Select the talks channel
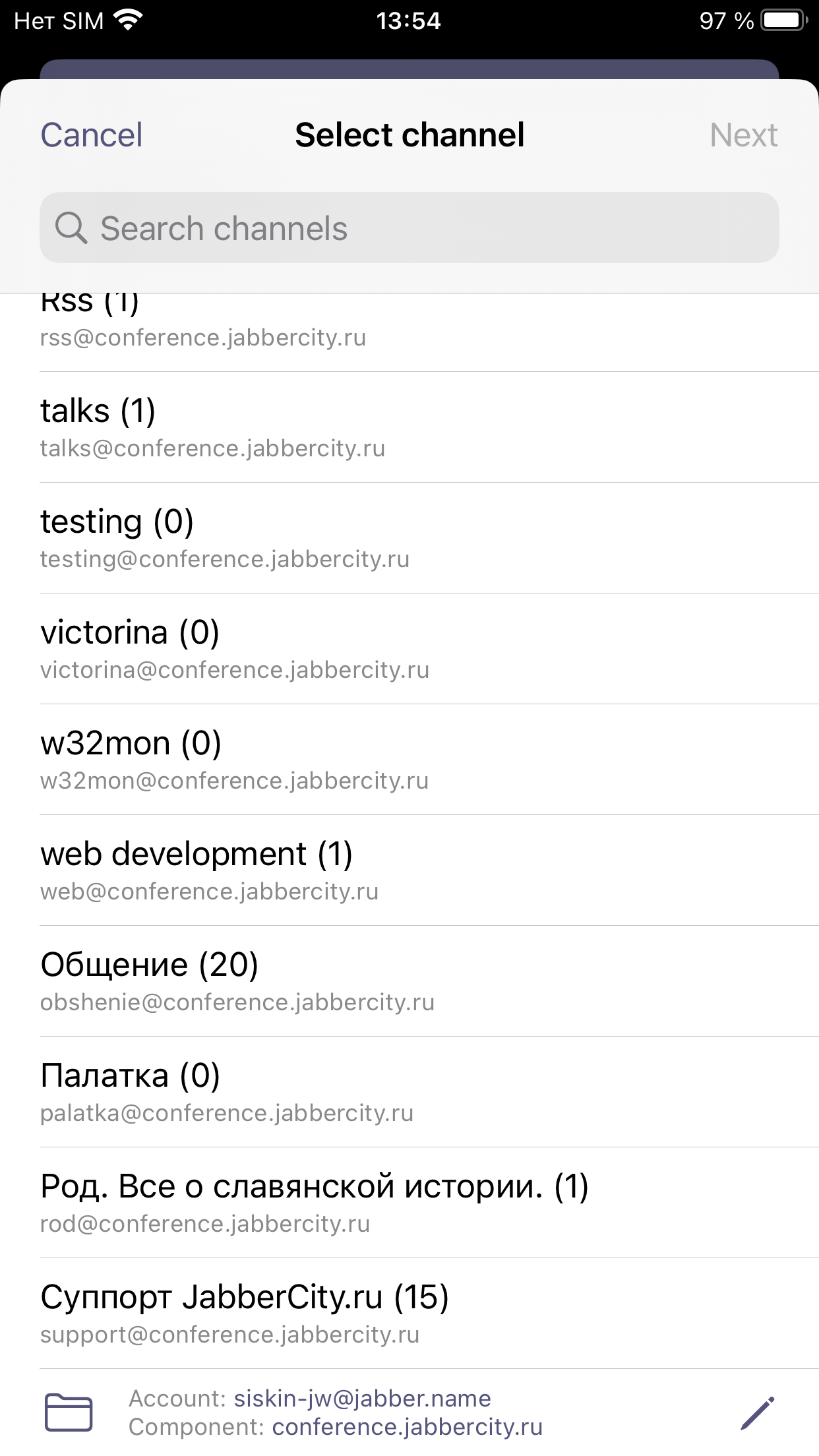The height and width of the screenshot is (1456, 819). pyautogui.click(x=409, y=427)
